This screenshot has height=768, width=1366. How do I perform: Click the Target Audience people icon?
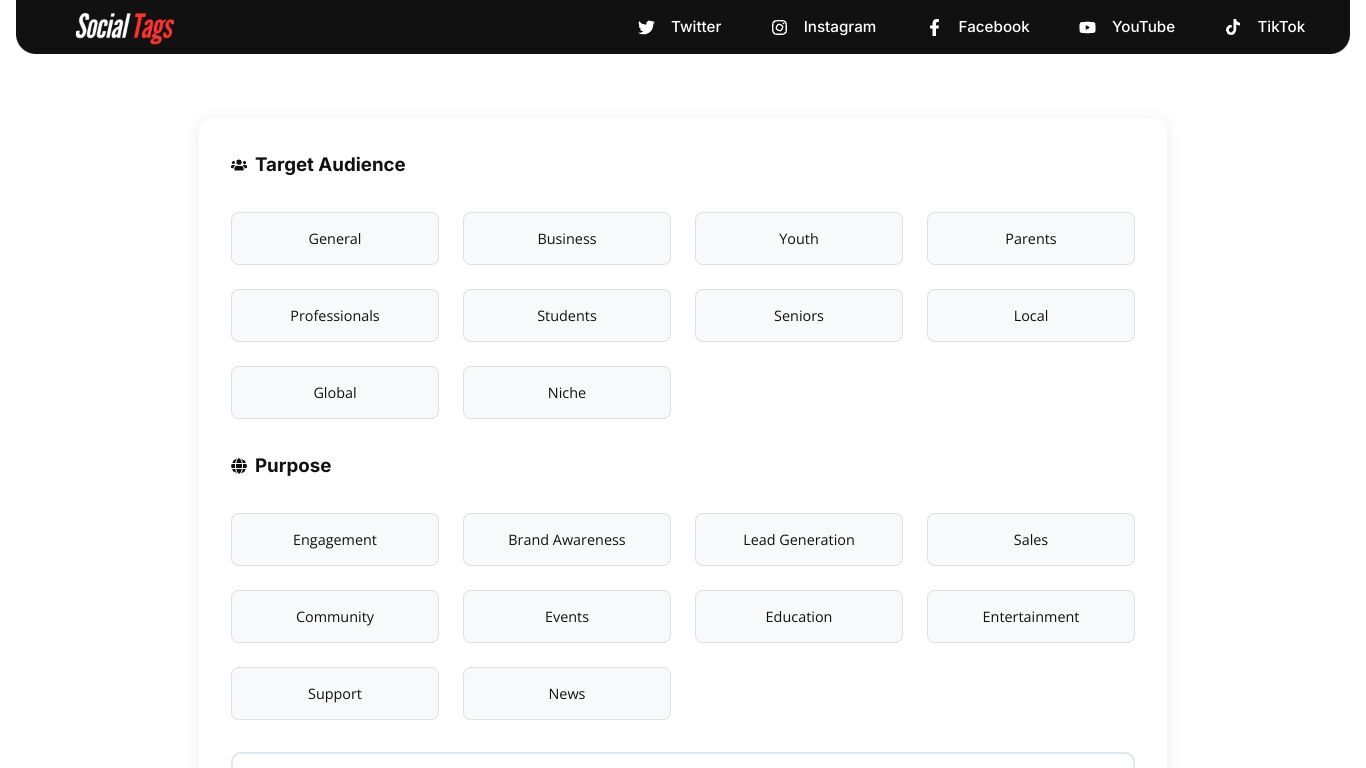[239, 165]
